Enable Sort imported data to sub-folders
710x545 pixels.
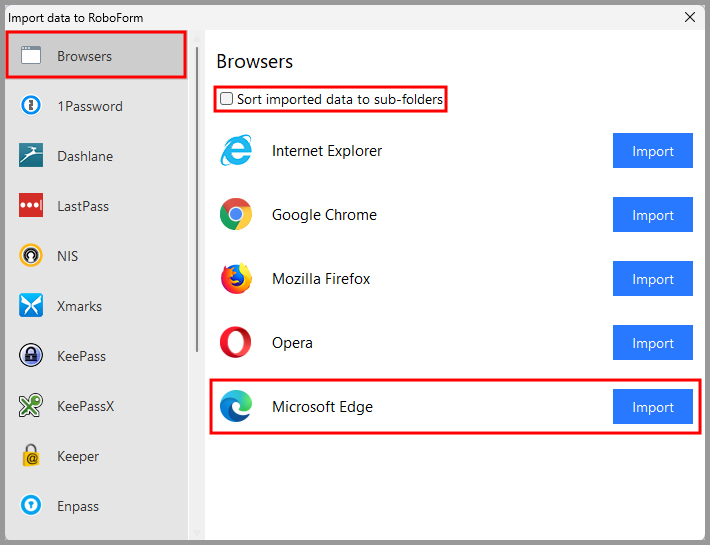click(x=227, y=99)
